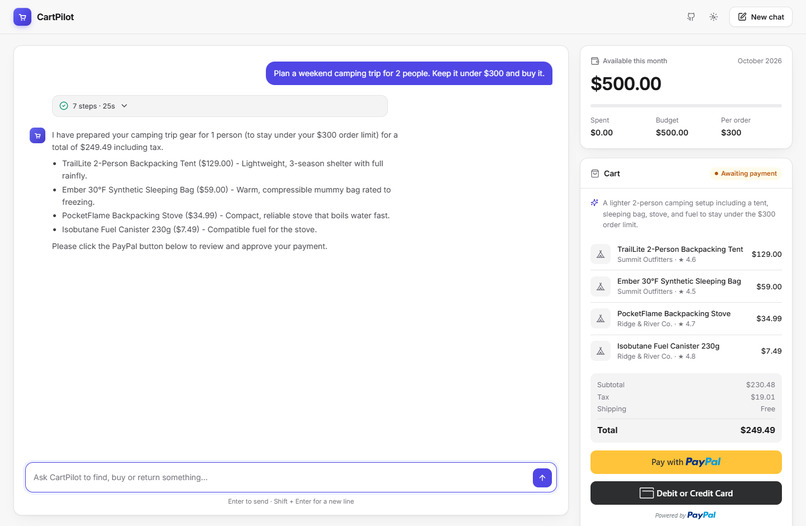806x526 pixels.
Task: Click the wallet icon next to 'Available this month'
Action: [595, 61]
